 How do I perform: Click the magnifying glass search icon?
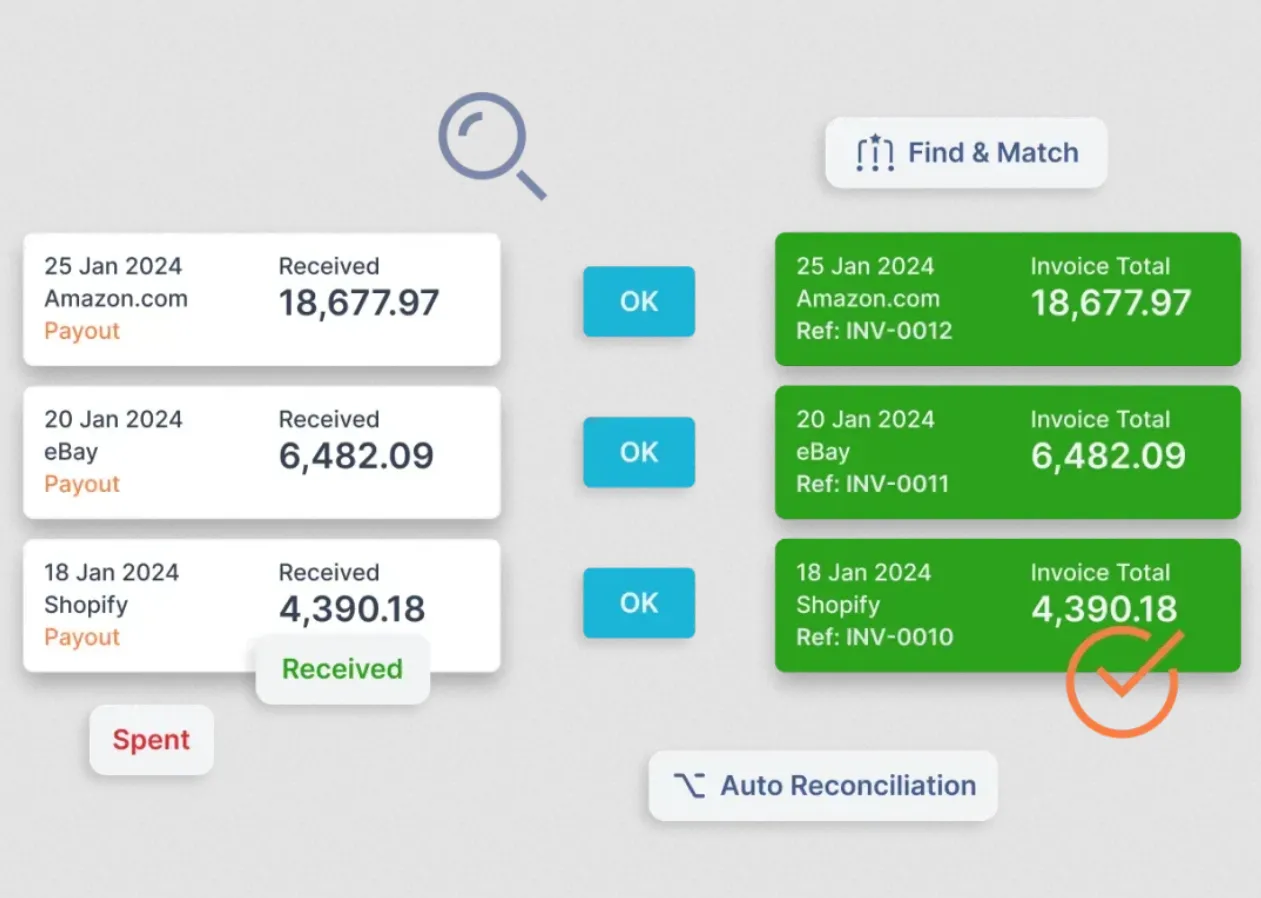492,146
